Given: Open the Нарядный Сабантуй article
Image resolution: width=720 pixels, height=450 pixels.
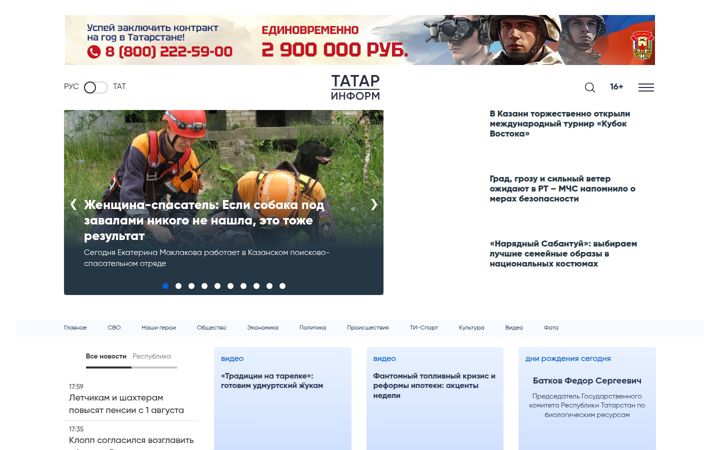Looking at the screenshot, I should pos(563,253).
